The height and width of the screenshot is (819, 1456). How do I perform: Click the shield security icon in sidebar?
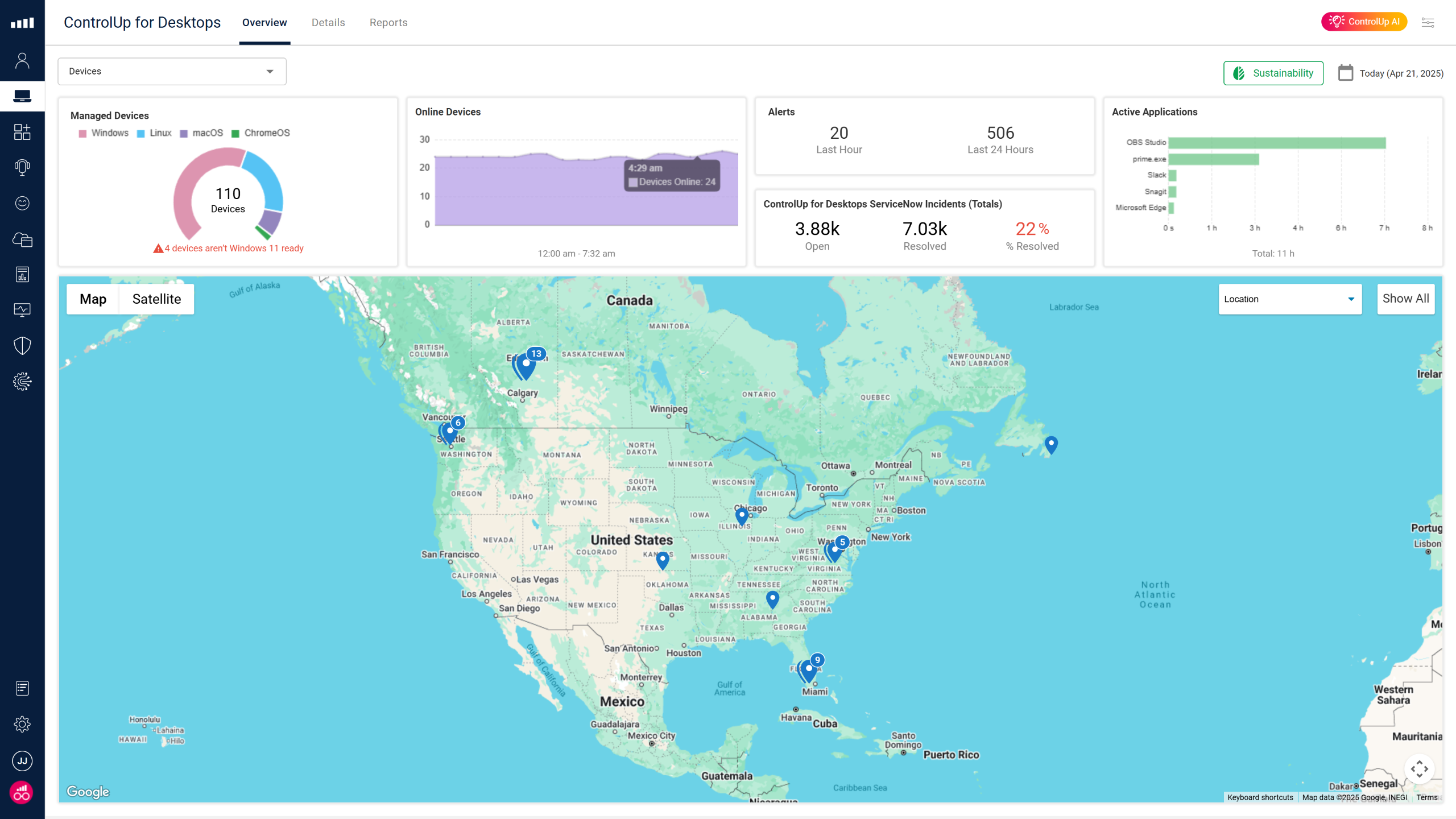coord(22,345)
